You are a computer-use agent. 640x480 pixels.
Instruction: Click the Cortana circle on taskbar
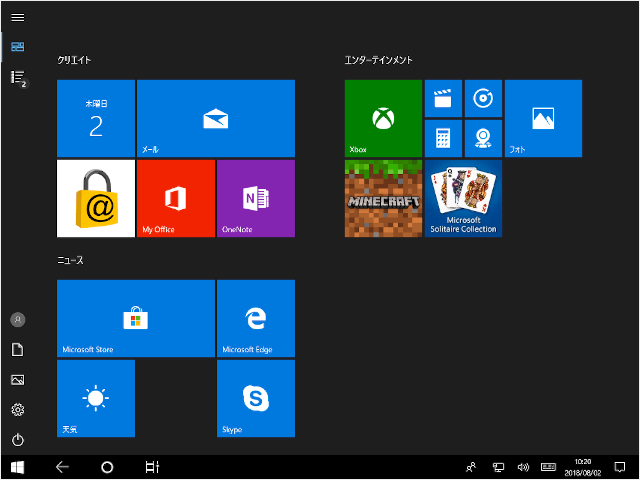[x=107, y=467]
